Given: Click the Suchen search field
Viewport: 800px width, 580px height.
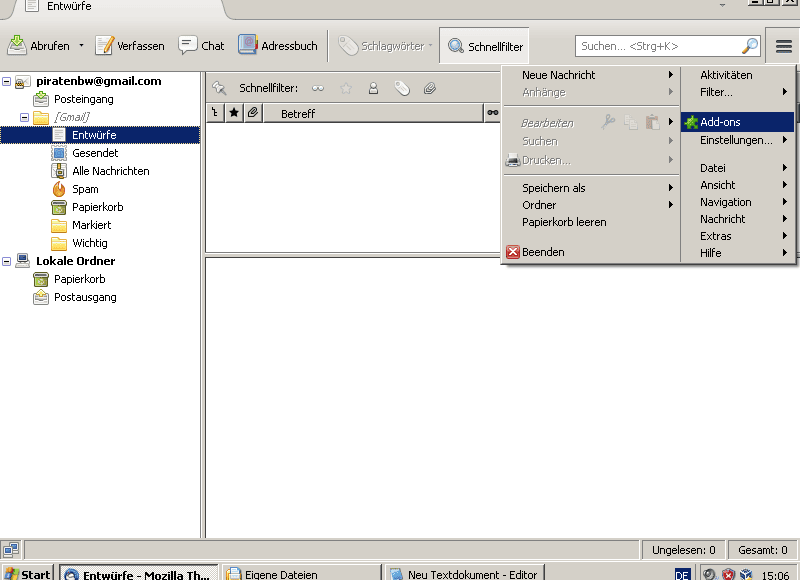Looking at the screenshot, I should (658, 46).
